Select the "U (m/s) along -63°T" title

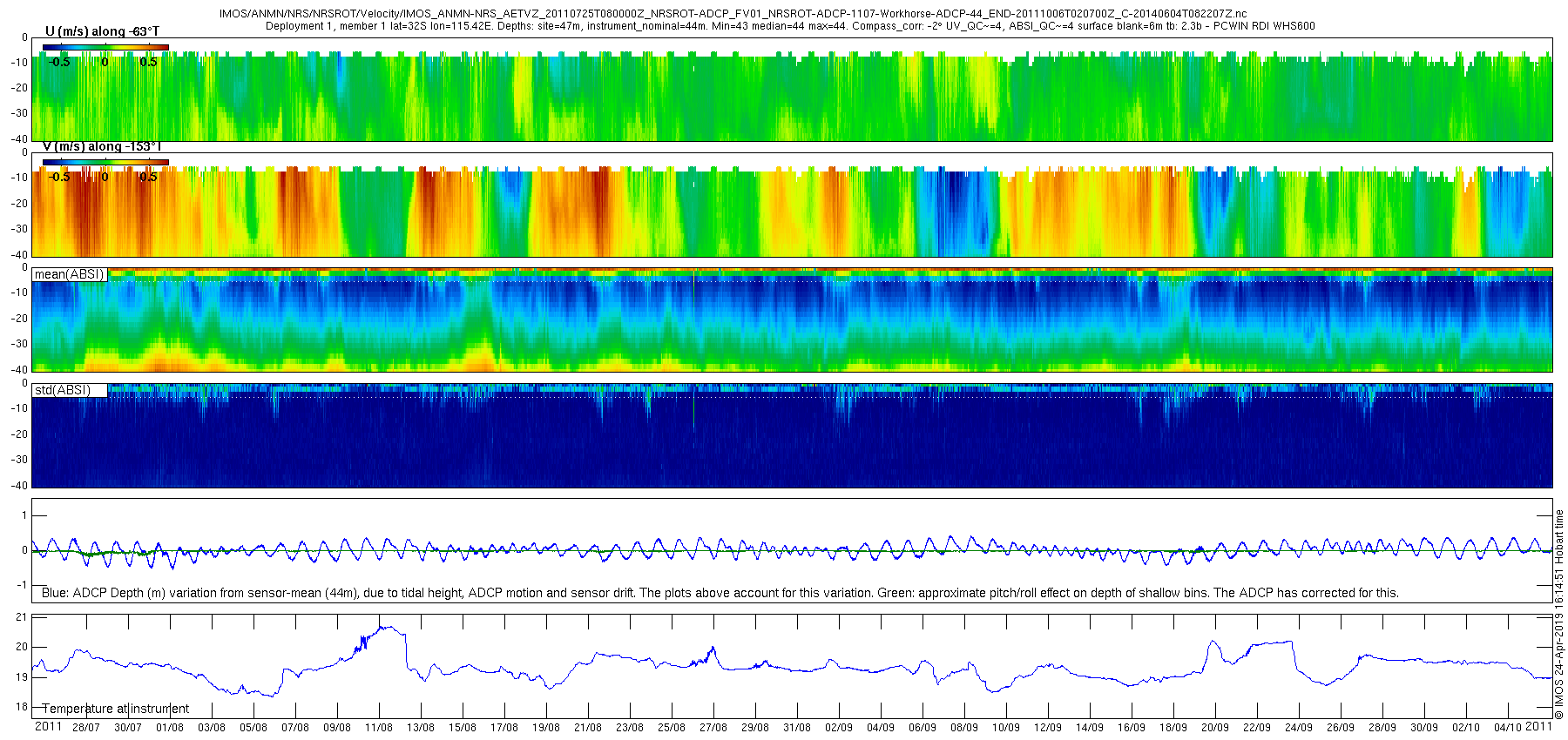point(102,31)
